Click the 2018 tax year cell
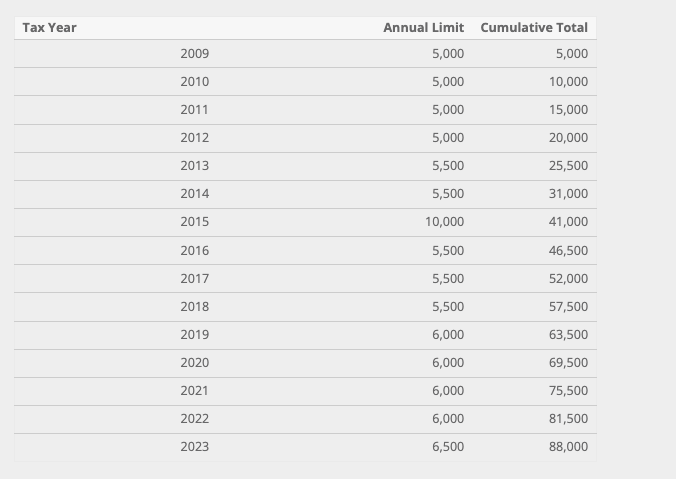This screenshot has width=676, height=479. click(195, 306)
